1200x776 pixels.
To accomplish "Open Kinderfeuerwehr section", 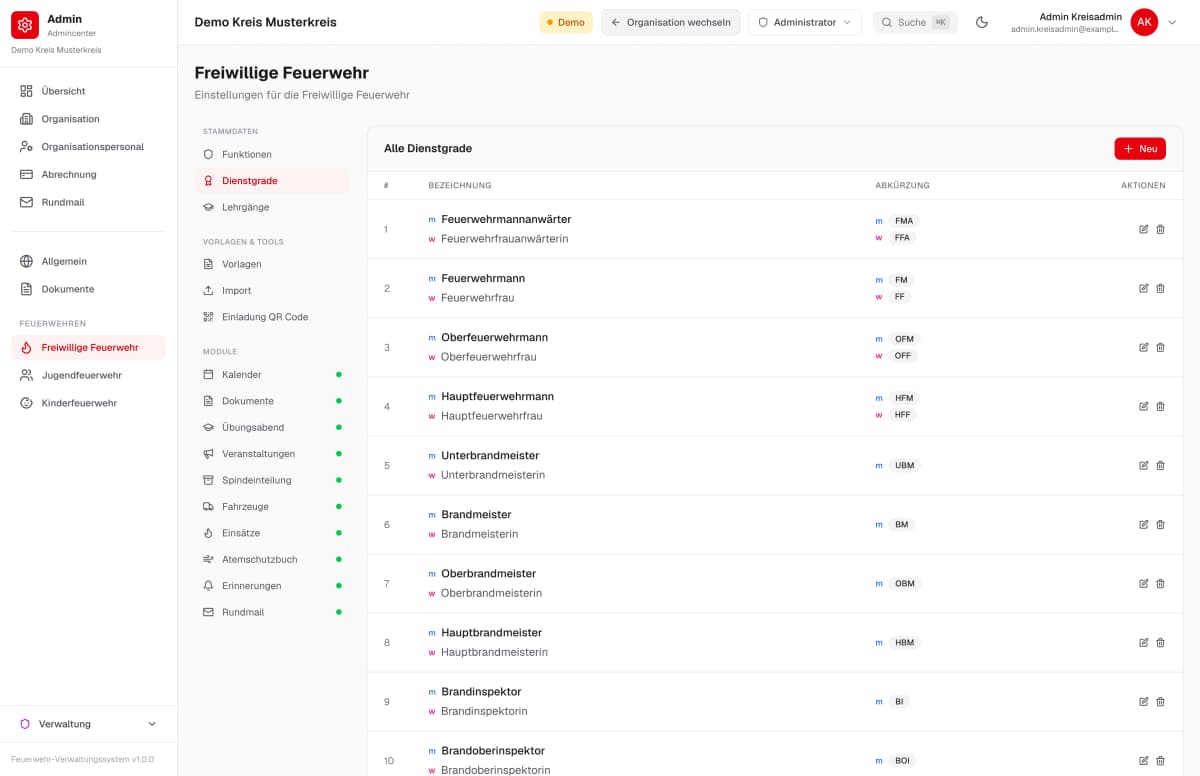I will click(89, 403).
